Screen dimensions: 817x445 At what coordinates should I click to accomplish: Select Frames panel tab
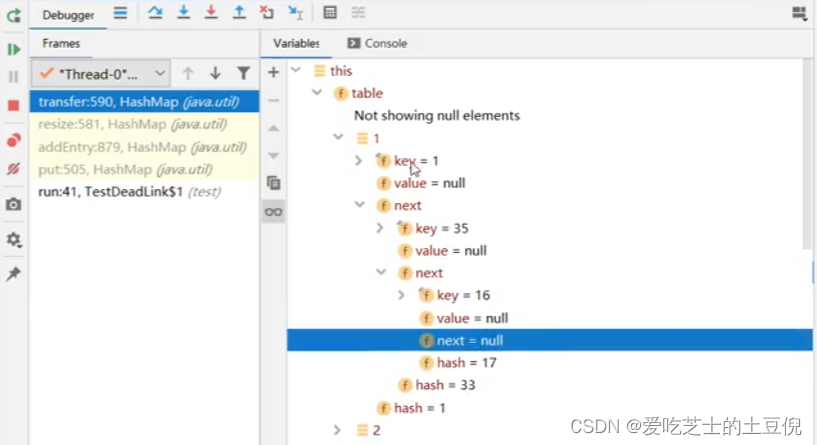click(x=61, y=43)
